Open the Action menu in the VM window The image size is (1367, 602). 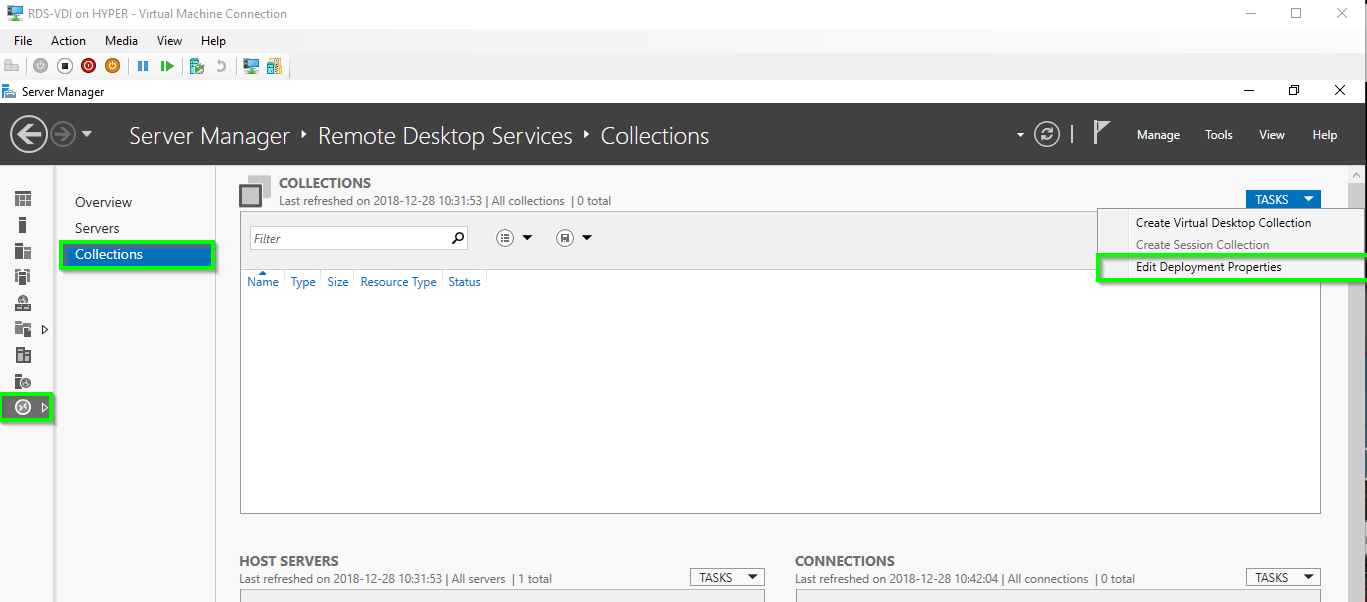(x=68, y=41)
